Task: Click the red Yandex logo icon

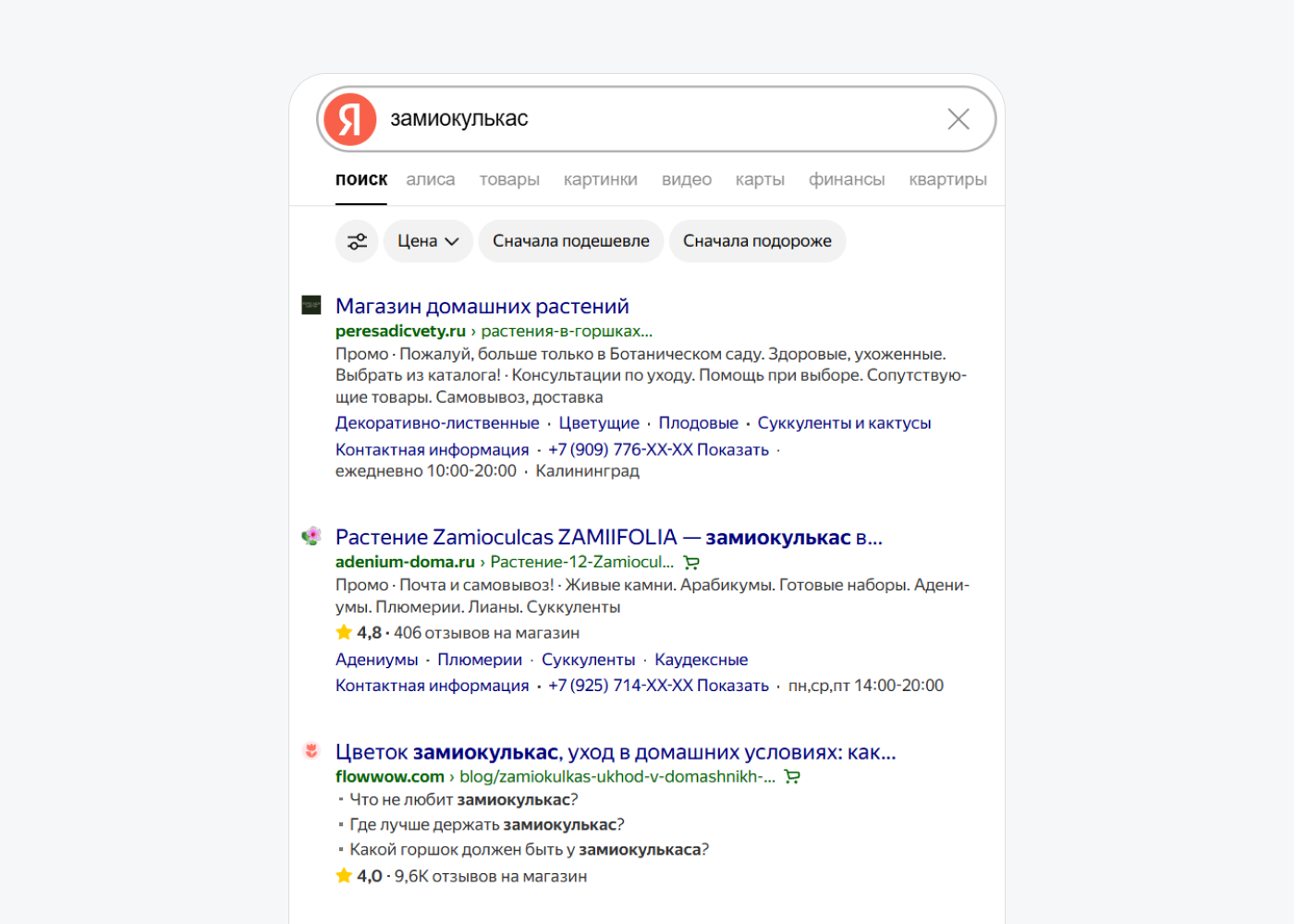Action: pos(350,119)
